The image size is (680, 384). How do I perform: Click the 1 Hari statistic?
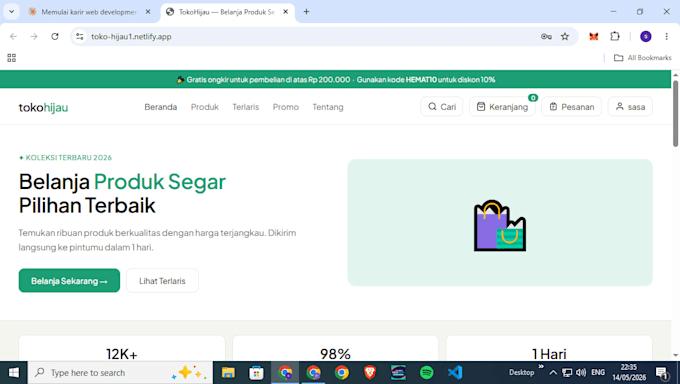coord(549,354)
